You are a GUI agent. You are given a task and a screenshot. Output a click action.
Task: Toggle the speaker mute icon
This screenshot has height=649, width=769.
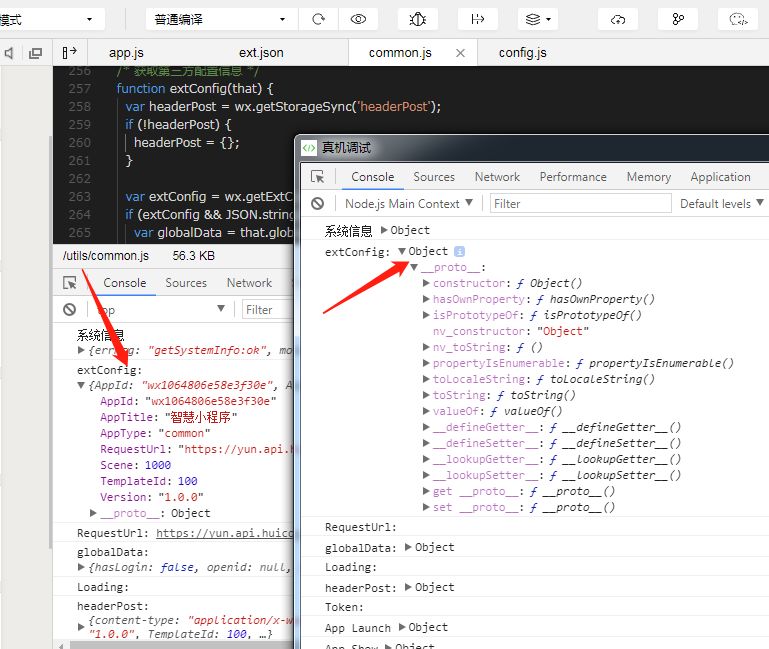click(9, 52)
